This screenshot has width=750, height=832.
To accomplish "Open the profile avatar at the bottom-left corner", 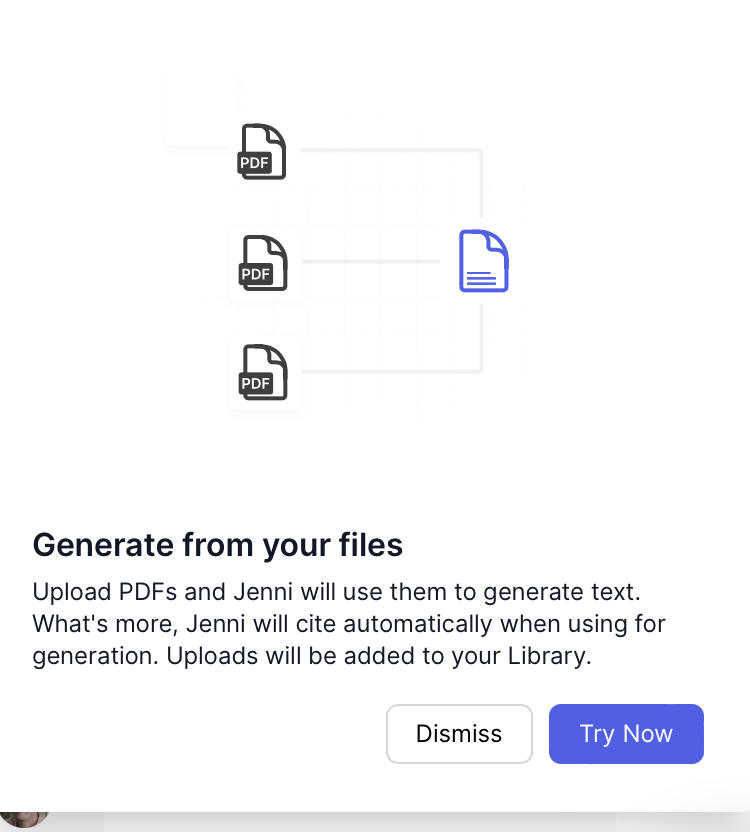I will point(24,819).
